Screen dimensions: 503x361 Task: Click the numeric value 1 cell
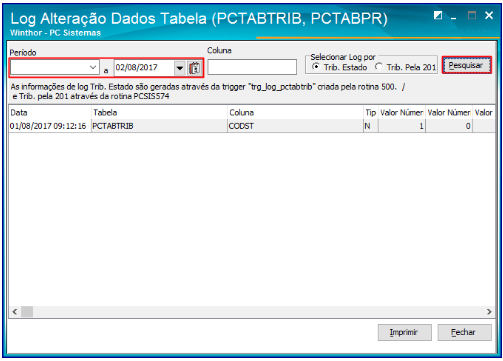coord(402,126)
